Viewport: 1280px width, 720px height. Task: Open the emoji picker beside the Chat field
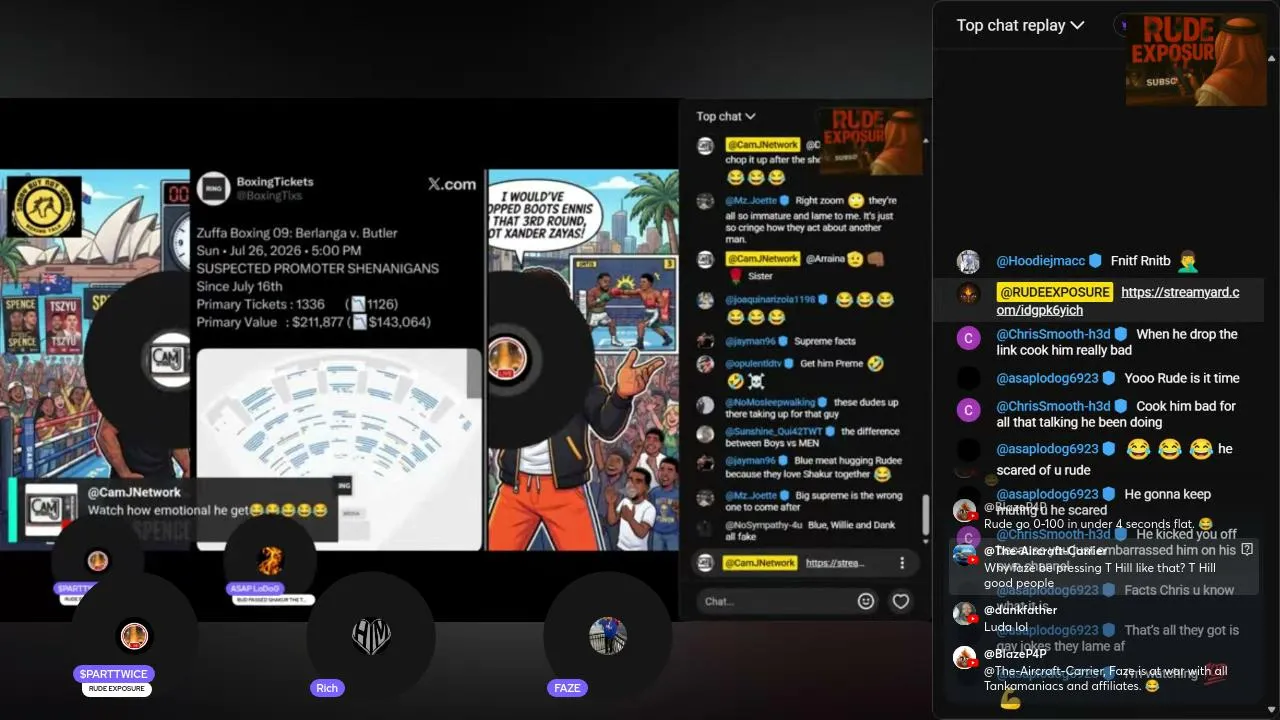pos(866,601)
